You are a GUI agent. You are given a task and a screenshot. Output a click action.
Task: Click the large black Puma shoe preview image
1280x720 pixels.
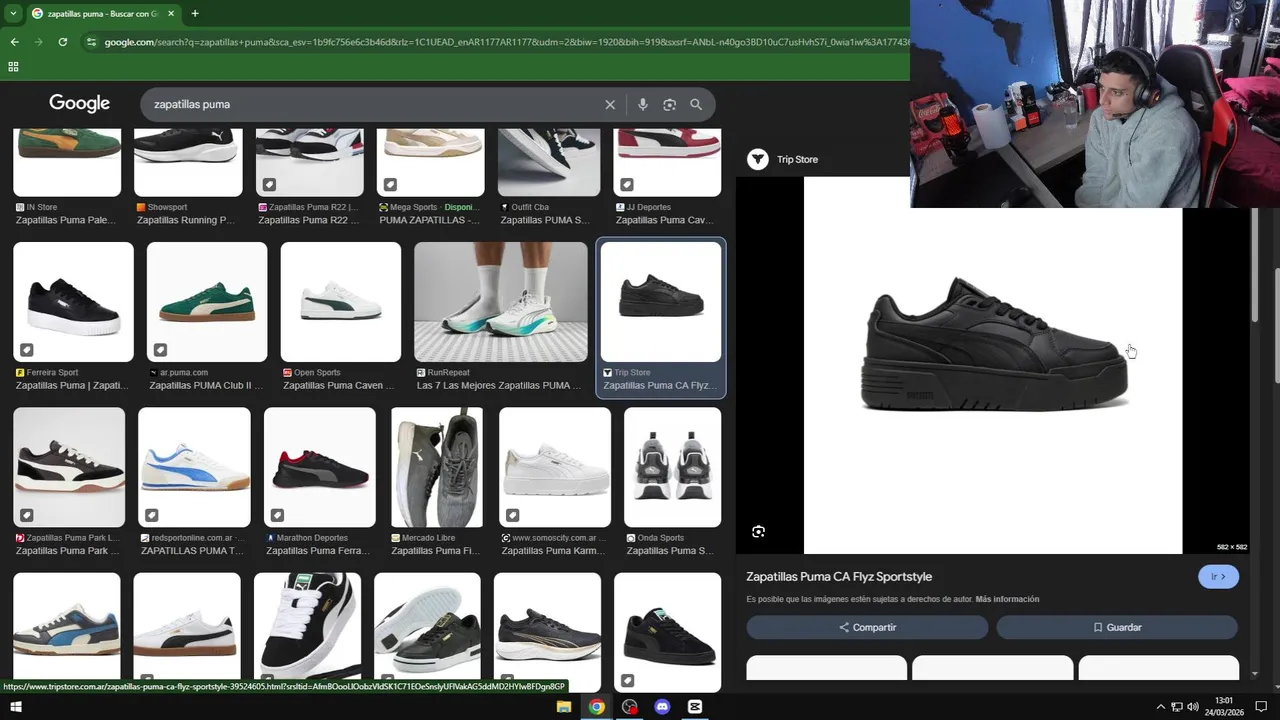tap(993, 366)
